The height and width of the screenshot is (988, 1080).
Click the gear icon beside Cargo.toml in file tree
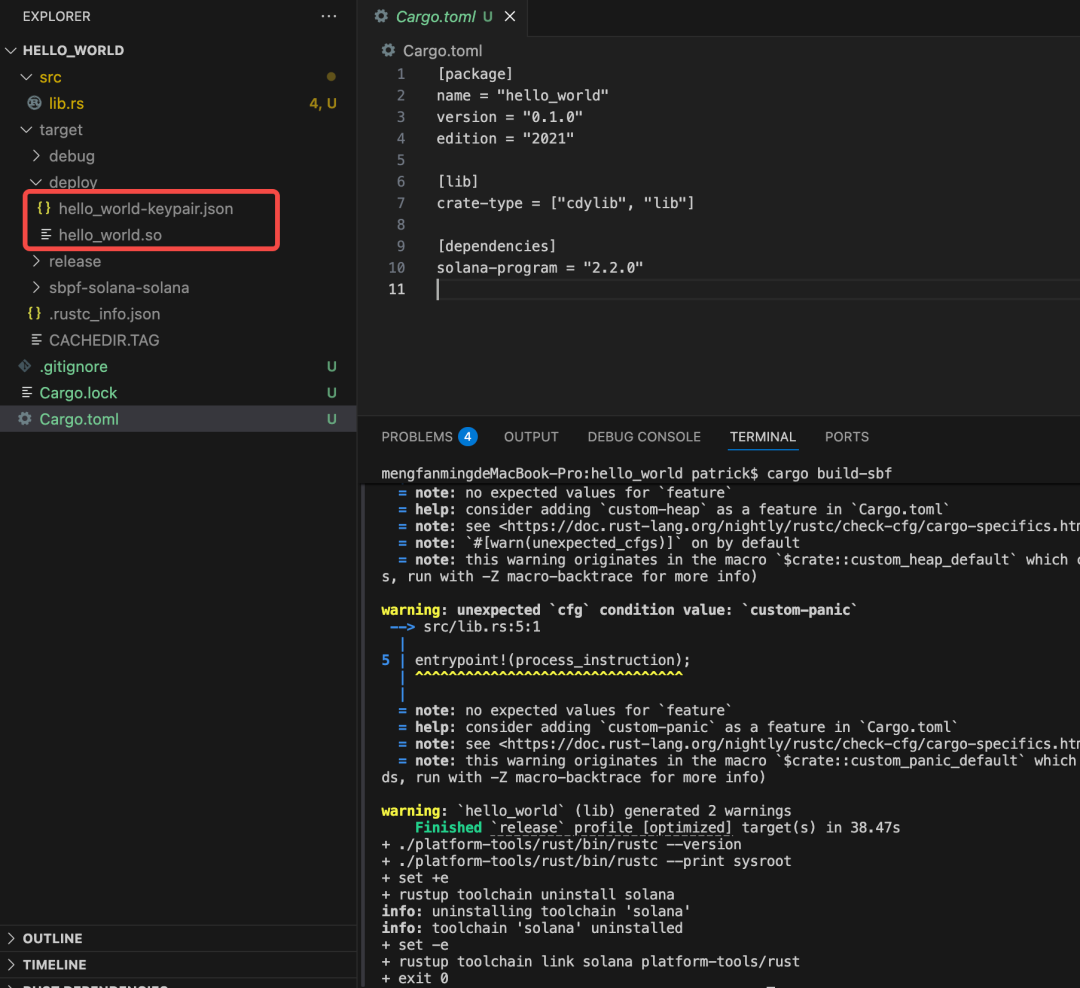[x=25, y=419]
